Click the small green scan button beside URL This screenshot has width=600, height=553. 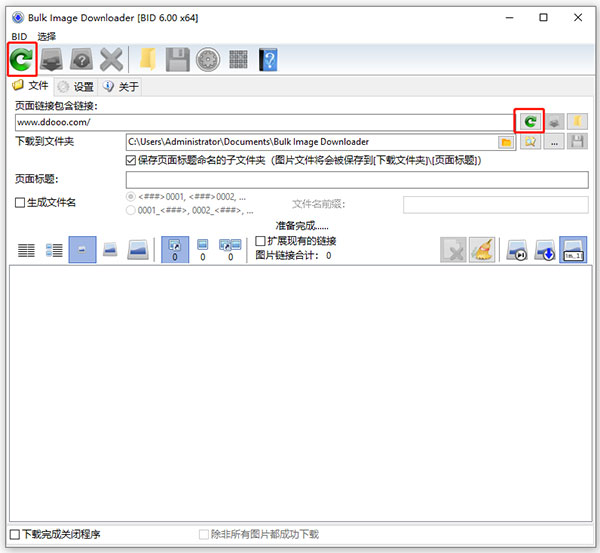pyautogui.click(x=530, y=122)
